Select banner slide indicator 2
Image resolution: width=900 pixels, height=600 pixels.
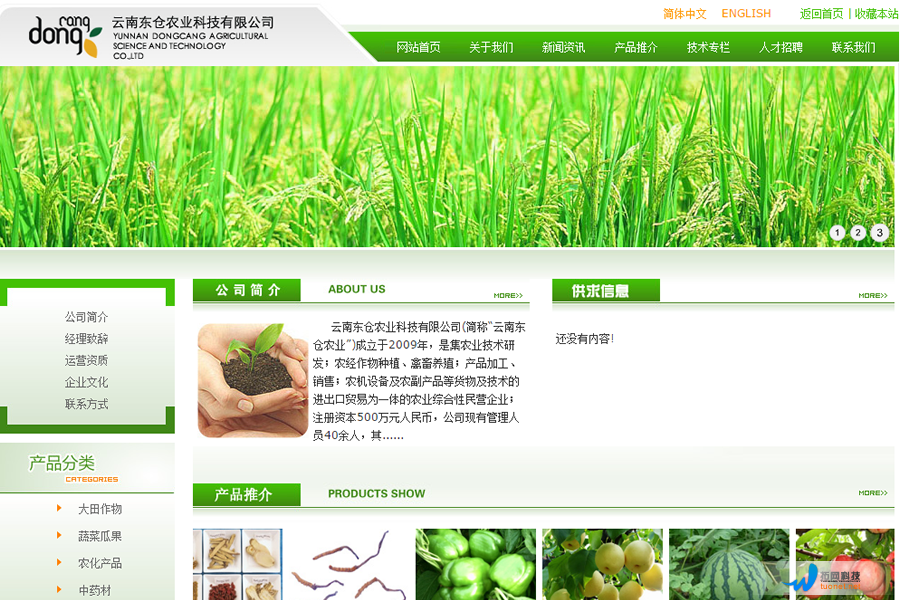point(858,233)
